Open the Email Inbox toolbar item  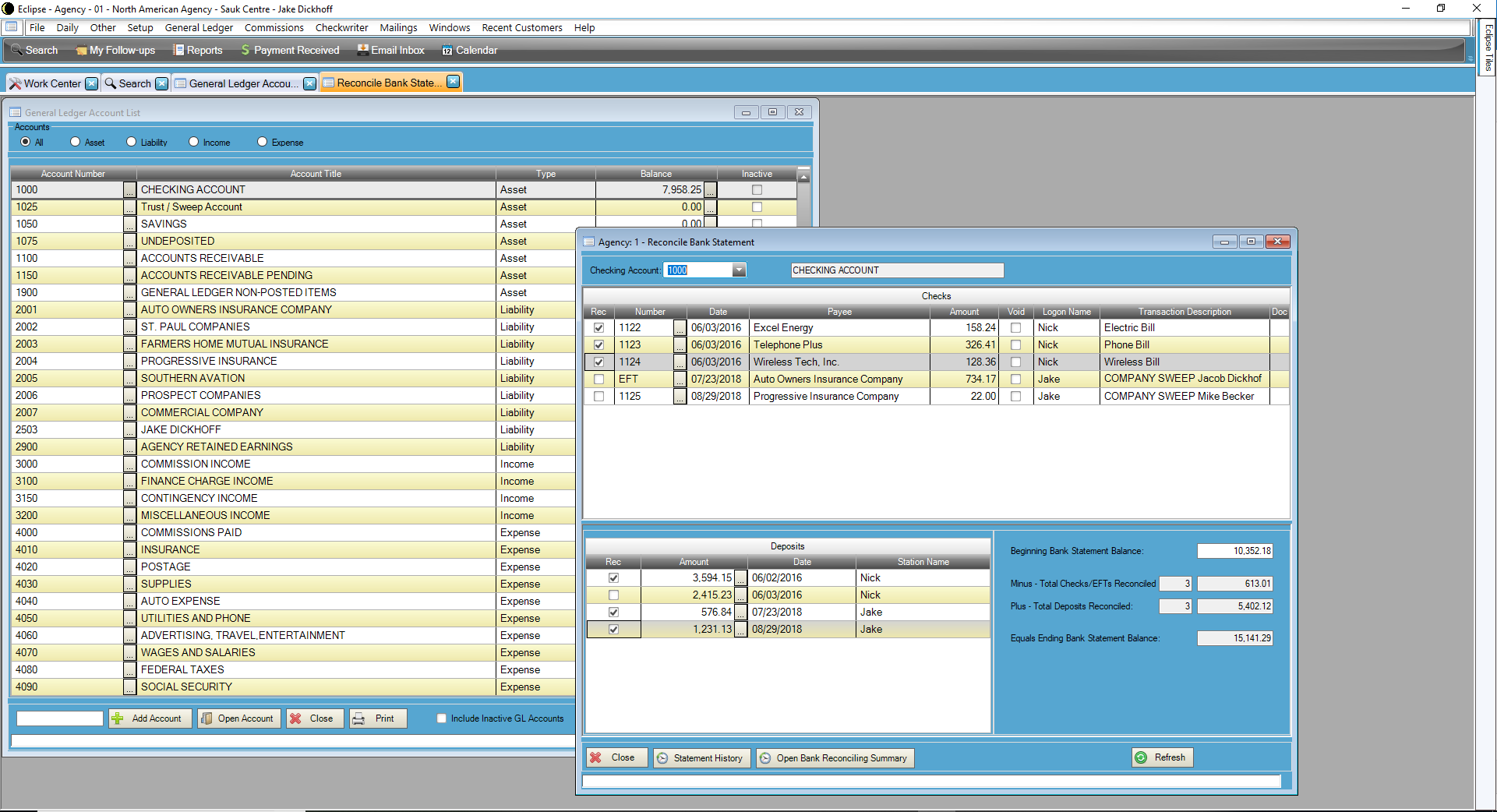pyautogui.click(x=390, y=50)
